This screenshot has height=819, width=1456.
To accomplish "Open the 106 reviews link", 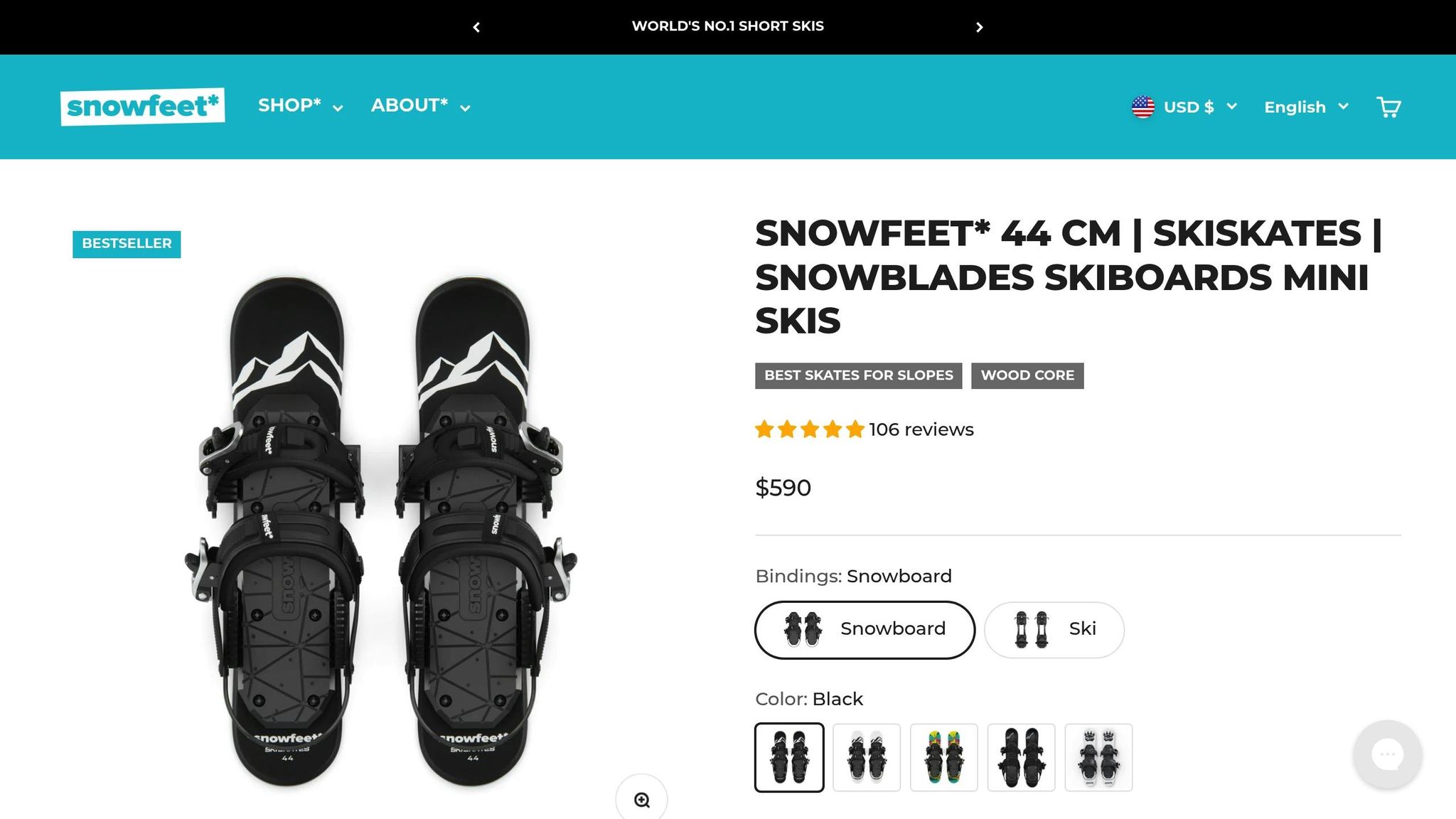I will pos(921,429).
